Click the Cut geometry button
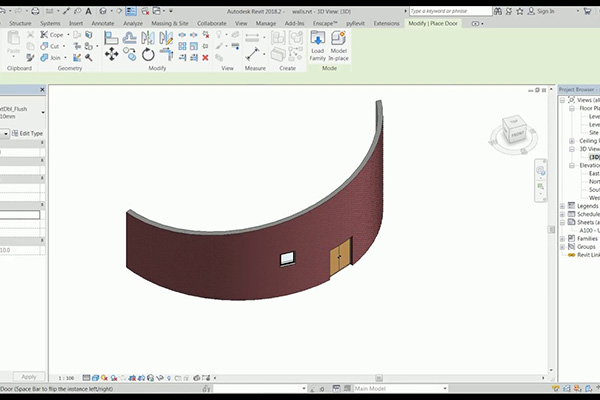Viewport: 600px width, 400px height. pos(51,46)
